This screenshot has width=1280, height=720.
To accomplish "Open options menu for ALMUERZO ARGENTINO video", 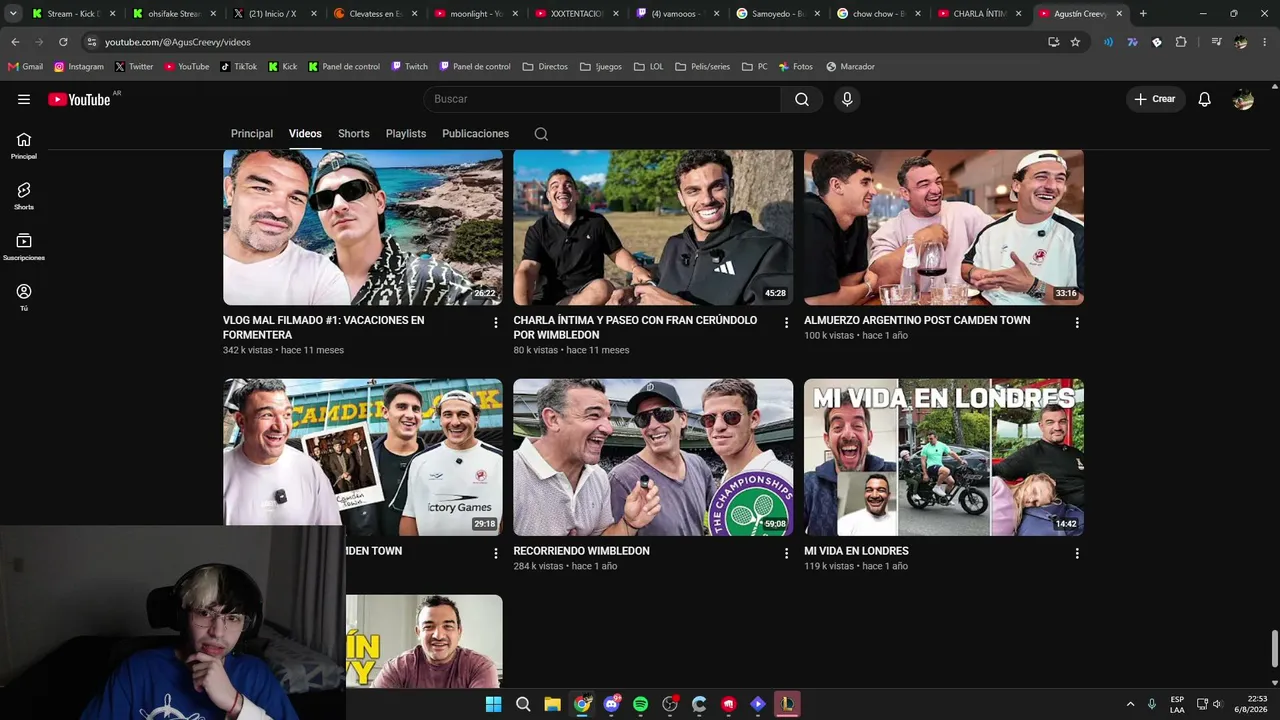I will [x=1077, y=323].
